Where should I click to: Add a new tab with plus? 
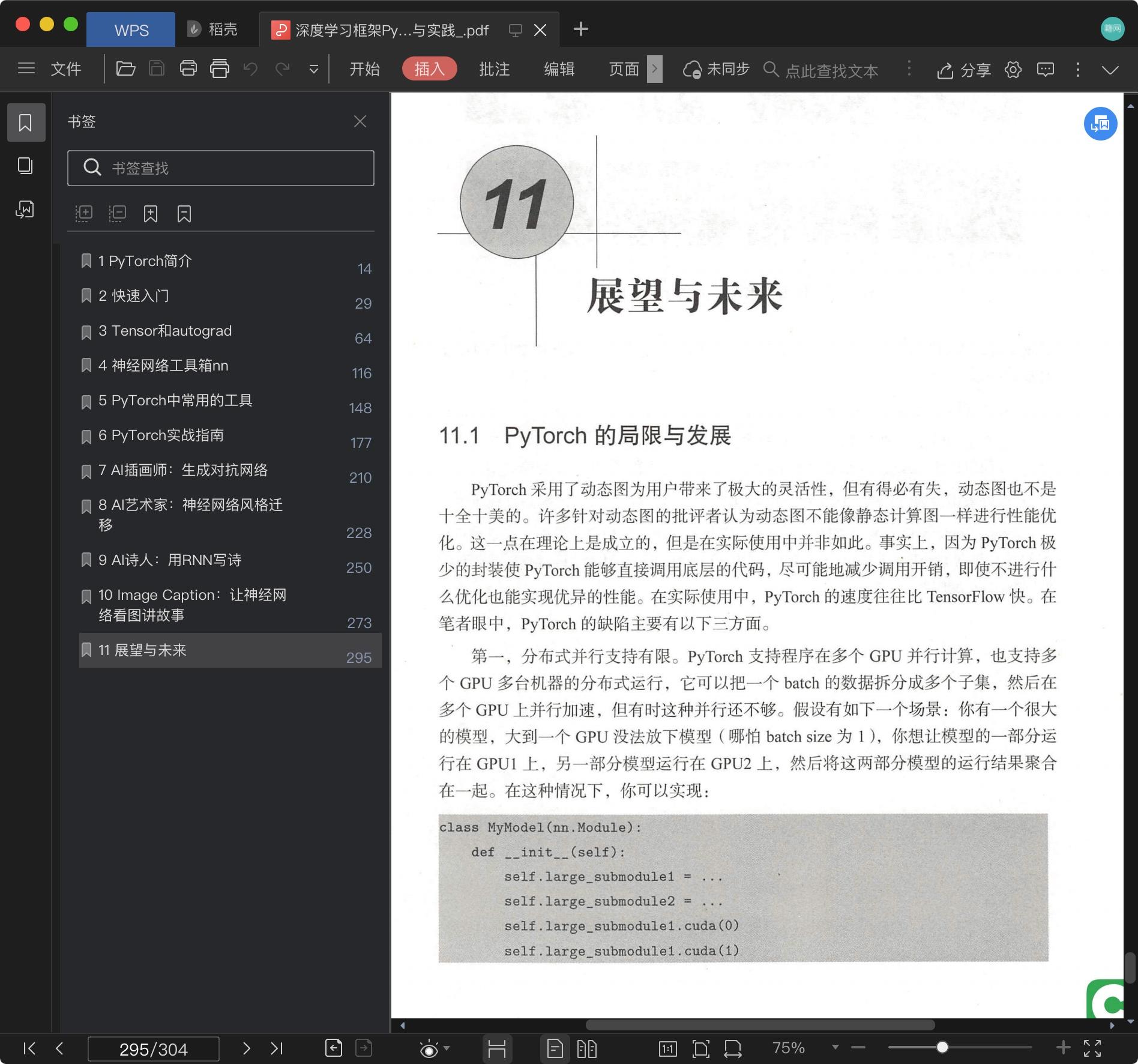pyautogui.click(x=580, y=29)
